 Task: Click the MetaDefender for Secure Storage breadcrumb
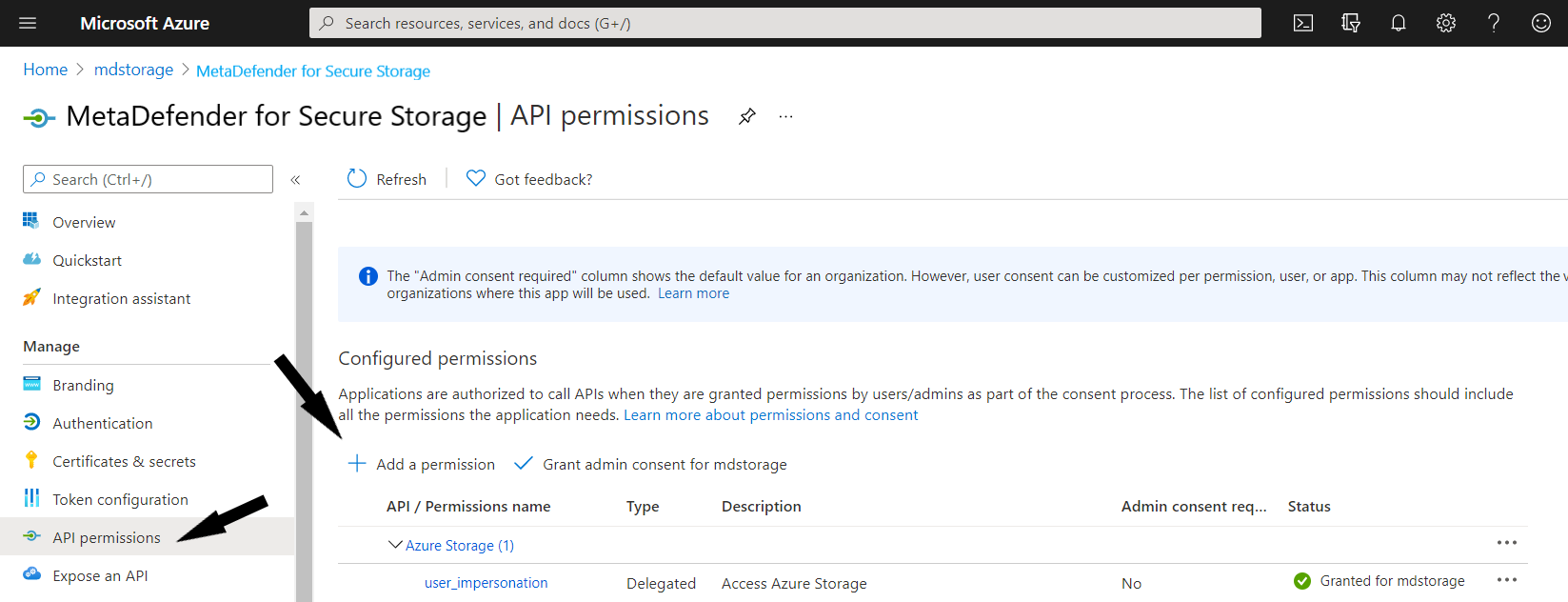pyautogui.click(x=313, y=70)
